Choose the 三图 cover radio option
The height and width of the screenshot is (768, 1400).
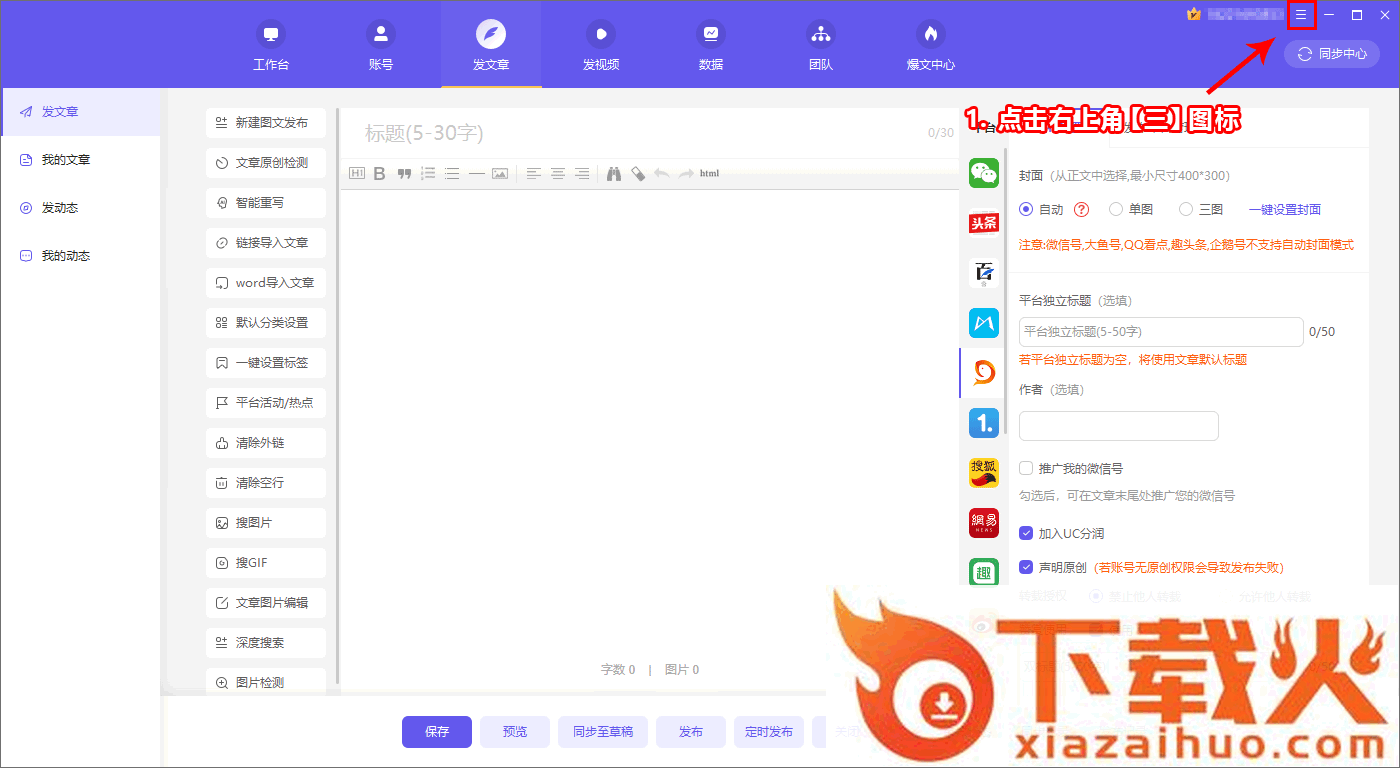[1186, 210]
